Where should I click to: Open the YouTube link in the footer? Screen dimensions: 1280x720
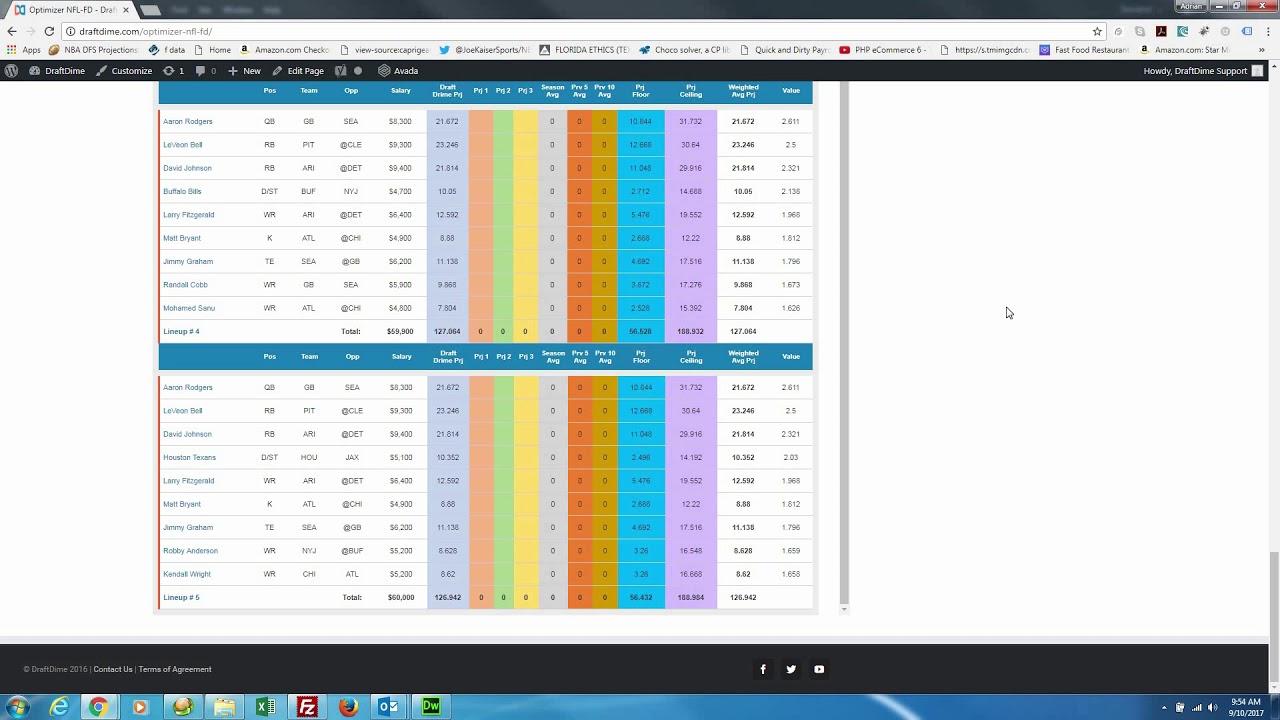819,669
